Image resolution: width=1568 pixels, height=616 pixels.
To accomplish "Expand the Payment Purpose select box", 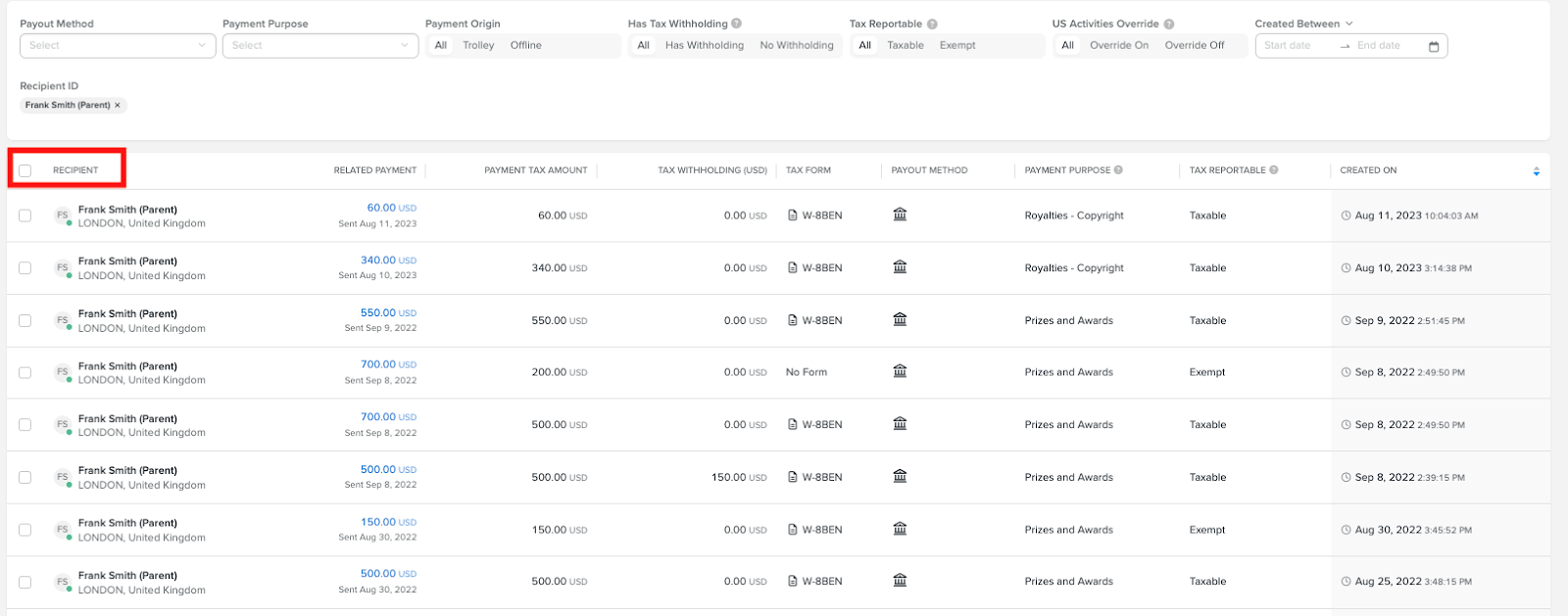I will point(320,45).
